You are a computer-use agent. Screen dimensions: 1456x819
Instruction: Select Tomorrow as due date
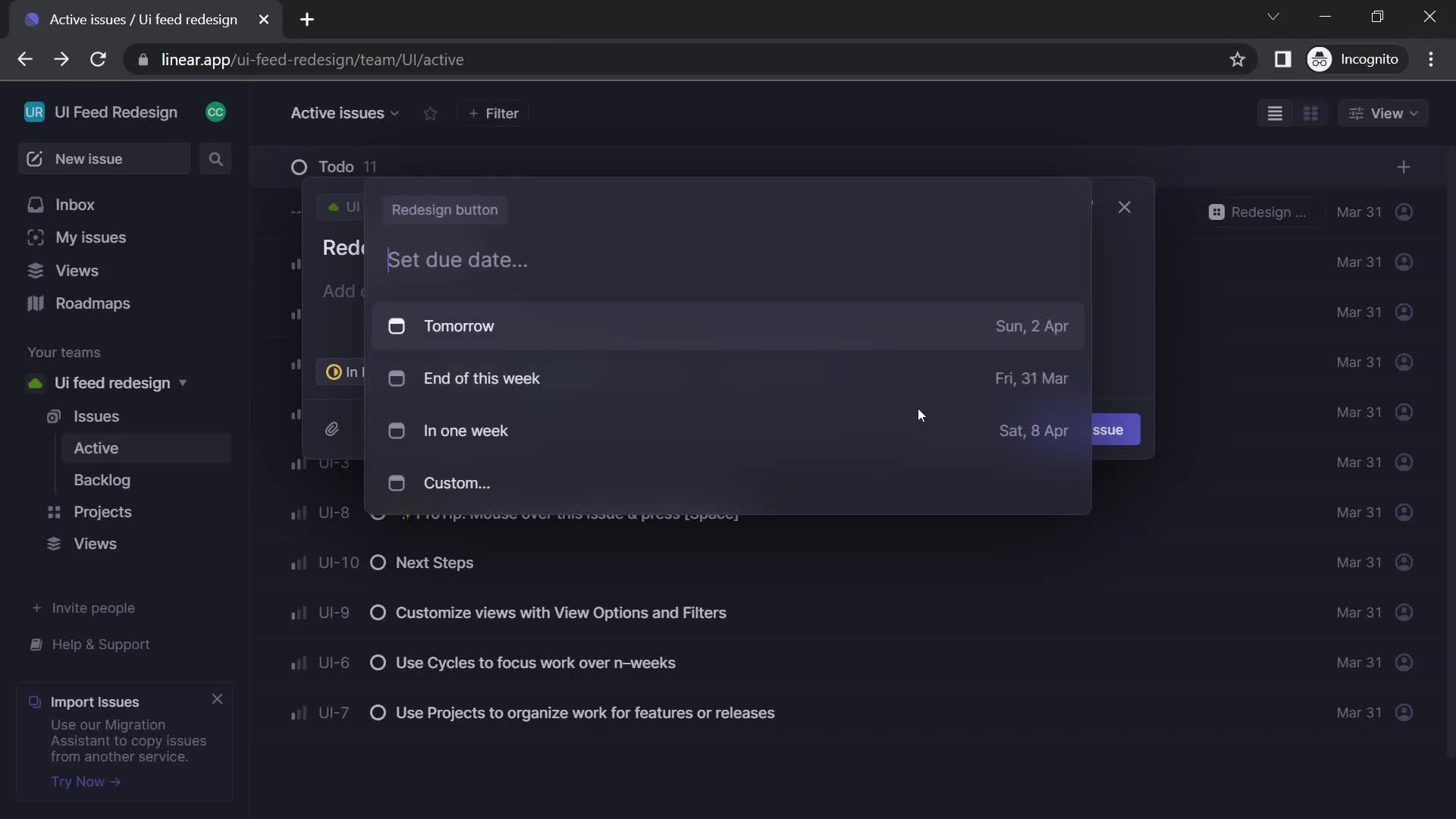727,325
